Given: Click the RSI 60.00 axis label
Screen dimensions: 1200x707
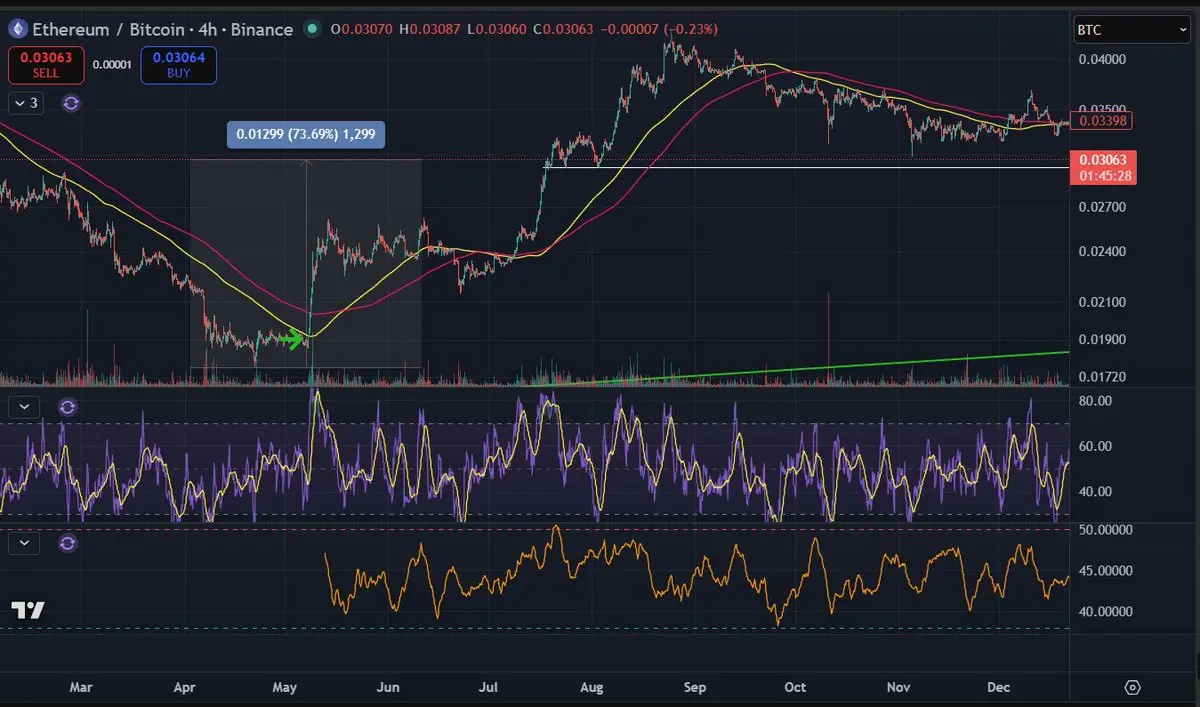Looking at the screenshot, I should pos(1096,446).
